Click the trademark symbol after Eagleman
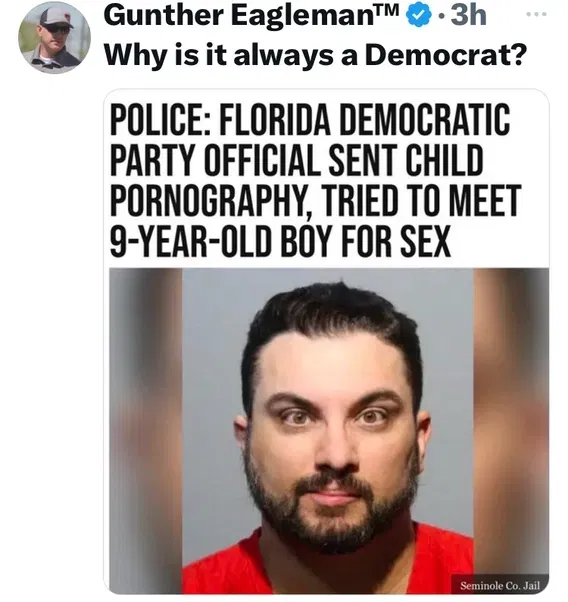The image size is (568, 602). pyautogui.click(x=392, y=10)
